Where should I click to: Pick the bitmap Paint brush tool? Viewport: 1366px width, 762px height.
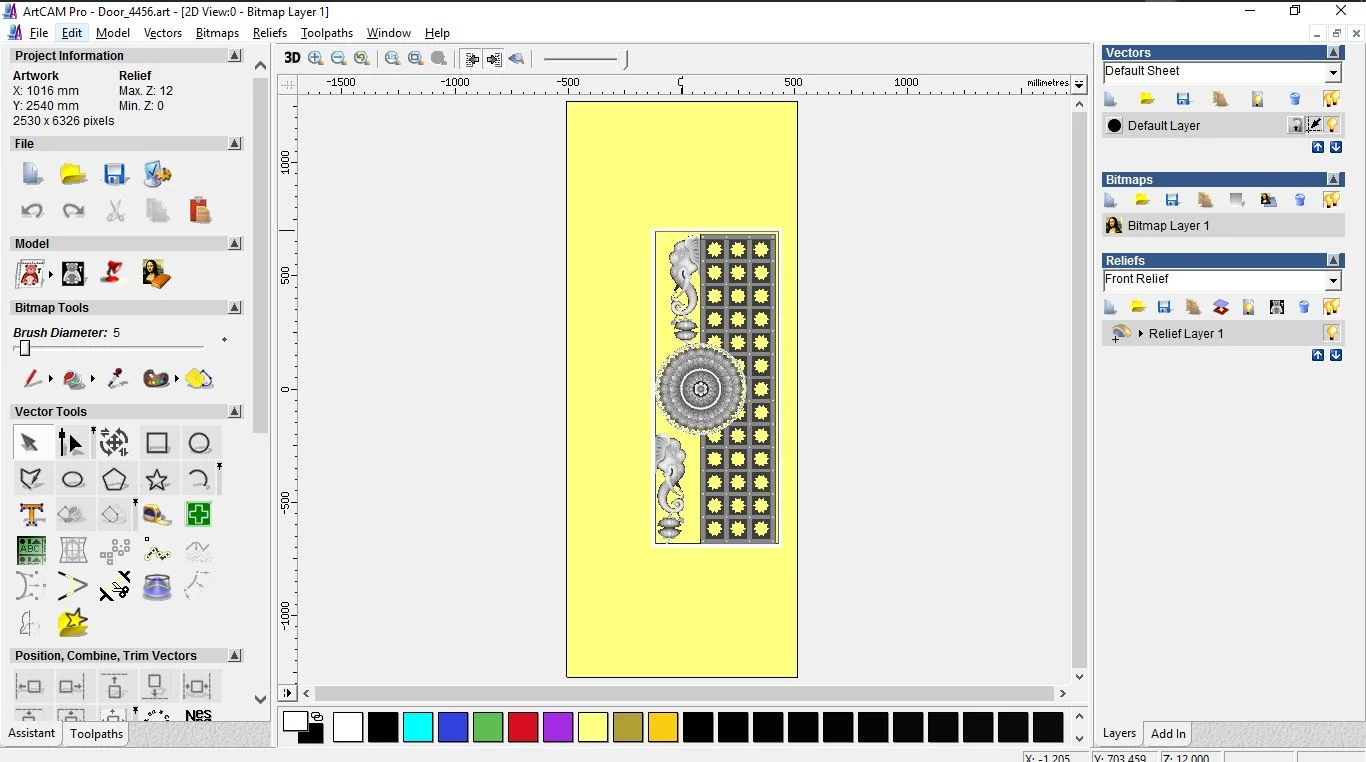[32, 379]
